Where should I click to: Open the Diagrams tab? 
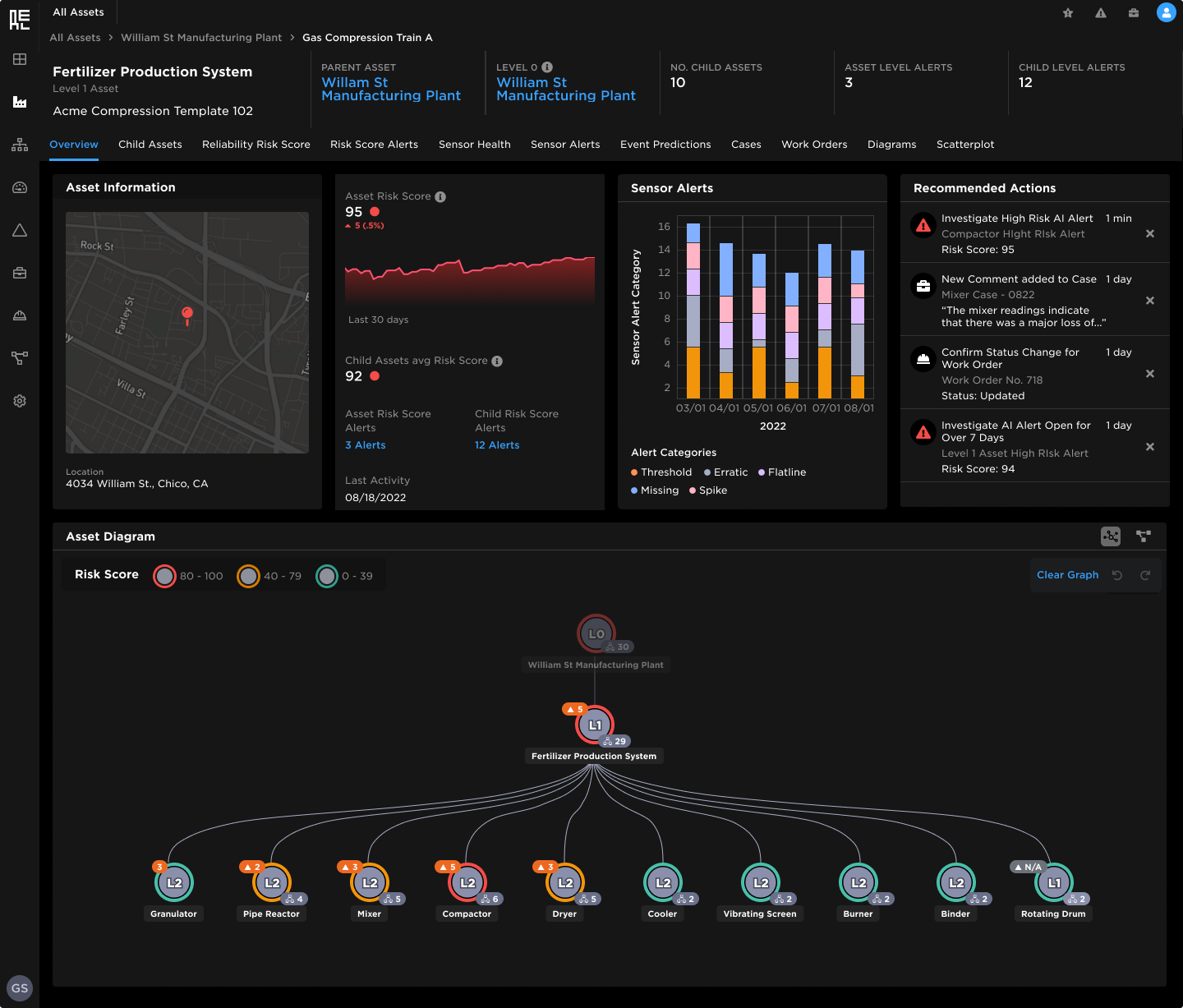(x=891, y=145)
